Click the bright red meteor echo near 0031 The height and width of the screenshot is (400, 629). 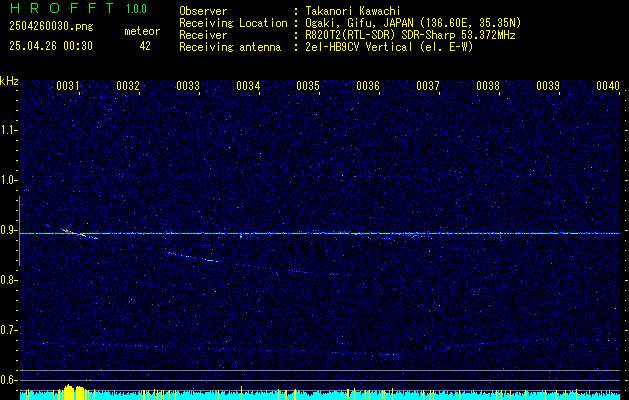click(x=72, y=232)
